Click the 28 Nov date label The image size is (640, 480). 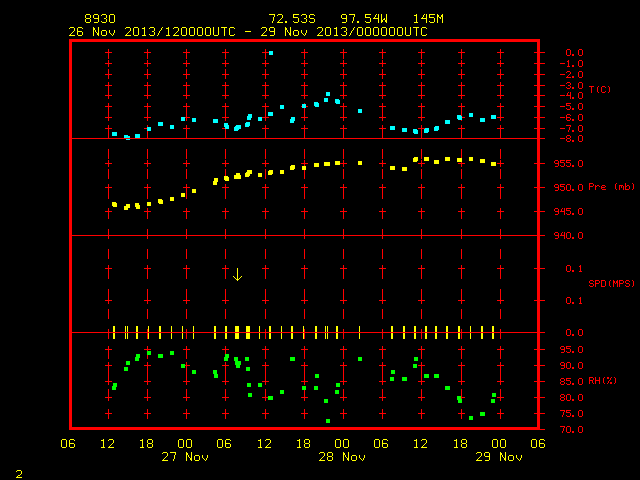tap(342, 457)
